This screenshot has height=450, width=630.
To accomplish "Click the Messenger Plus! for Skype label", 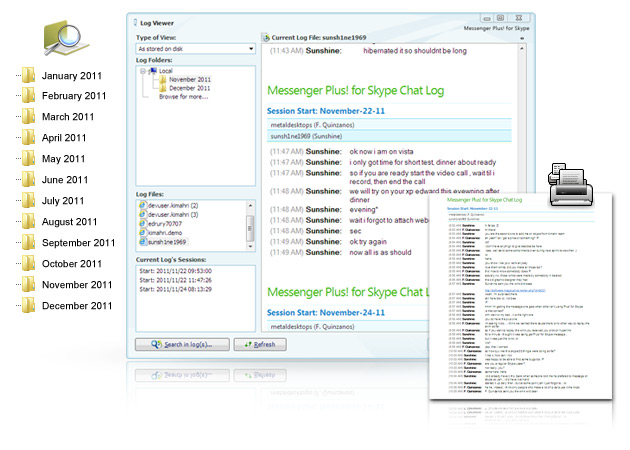I will click(496, 28).
